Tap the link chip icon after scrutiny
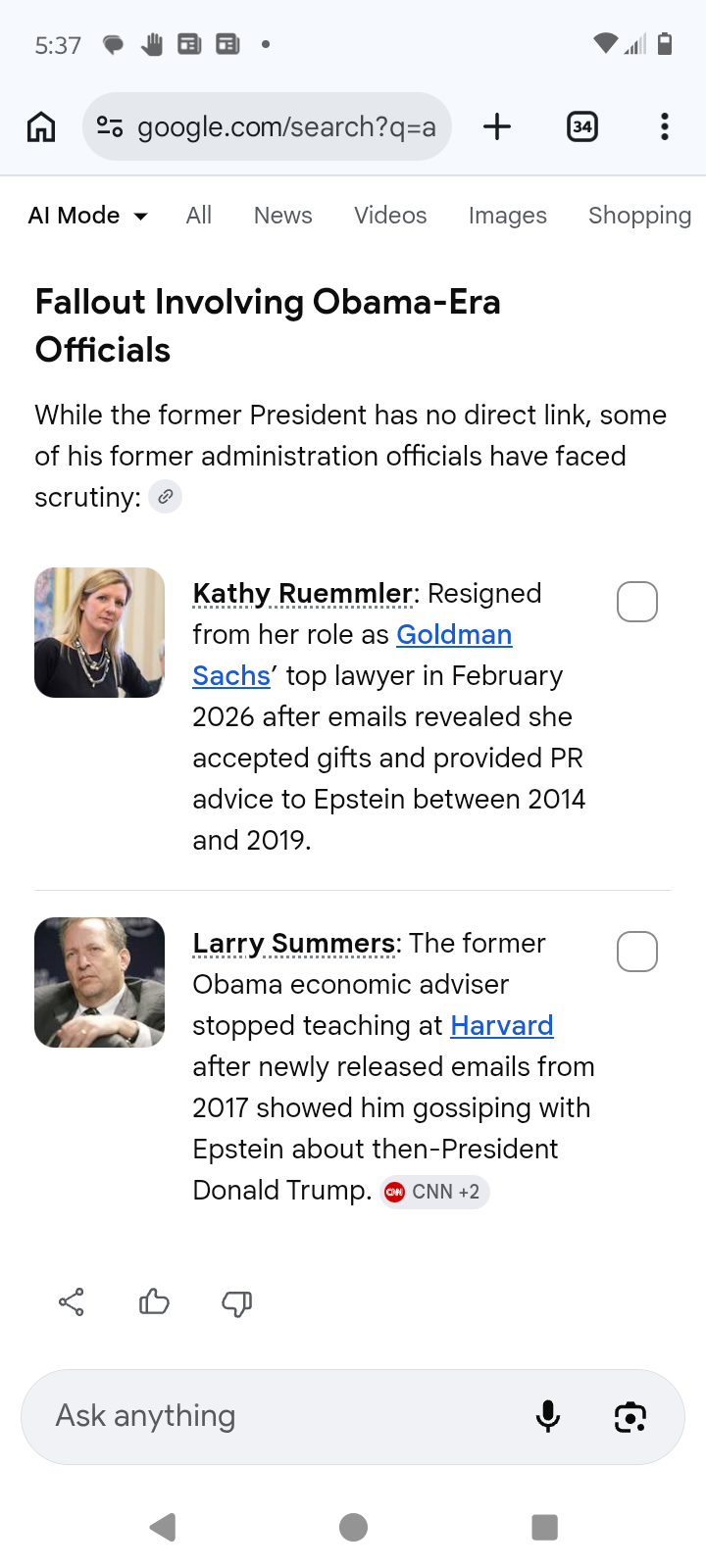The height and width of the screenshot is (1568, 706). [166, 497]
